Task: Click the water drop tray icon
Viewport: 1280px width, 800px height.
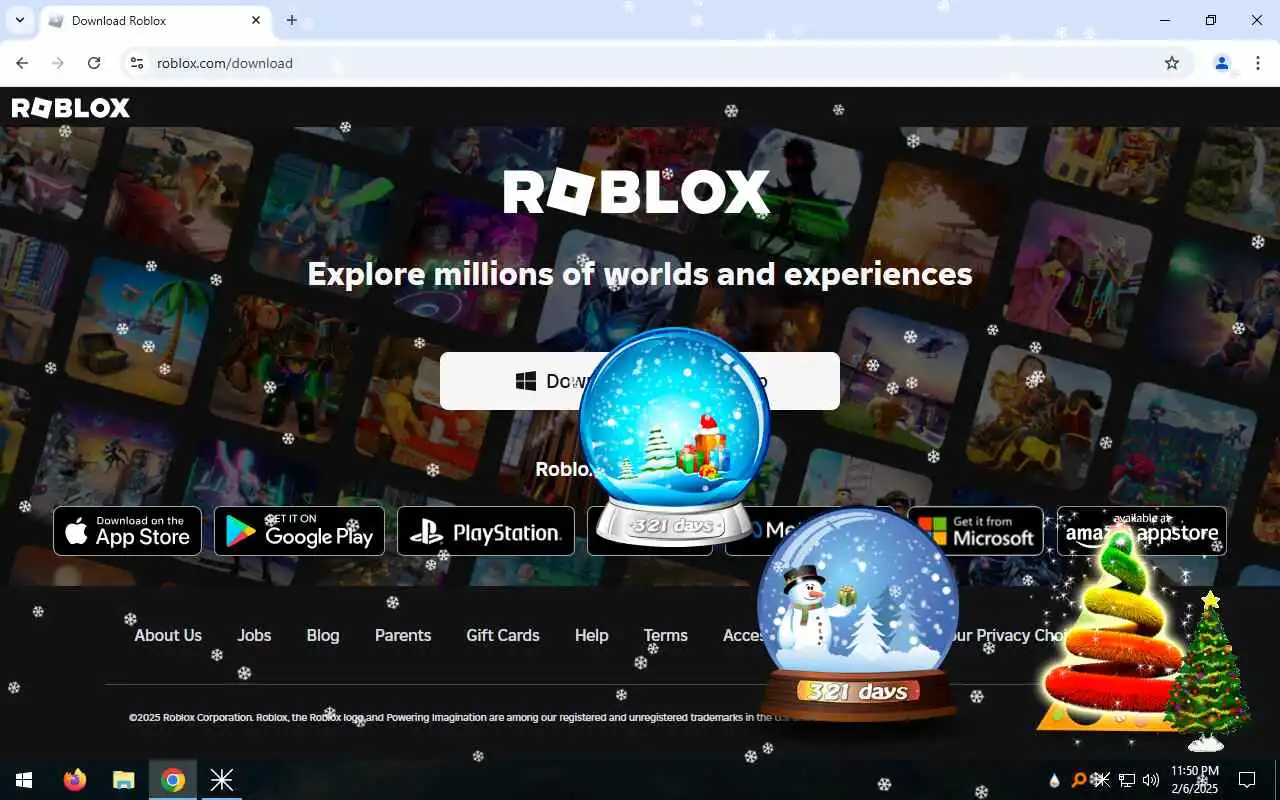Action: coord(1054,780)
